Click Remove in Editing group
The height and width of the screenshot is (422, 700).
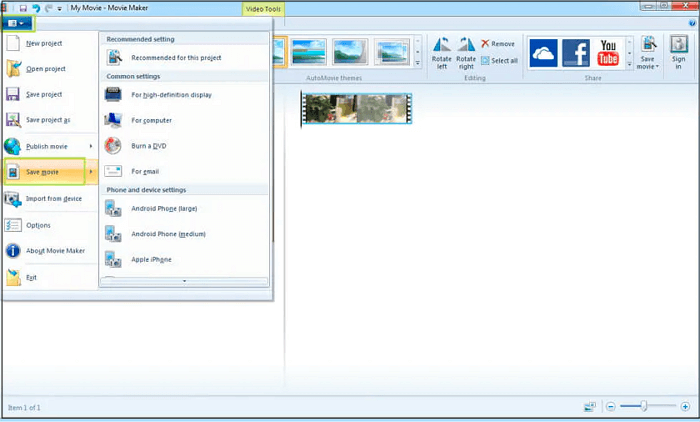pyautogui.click(x=498, y=44)
